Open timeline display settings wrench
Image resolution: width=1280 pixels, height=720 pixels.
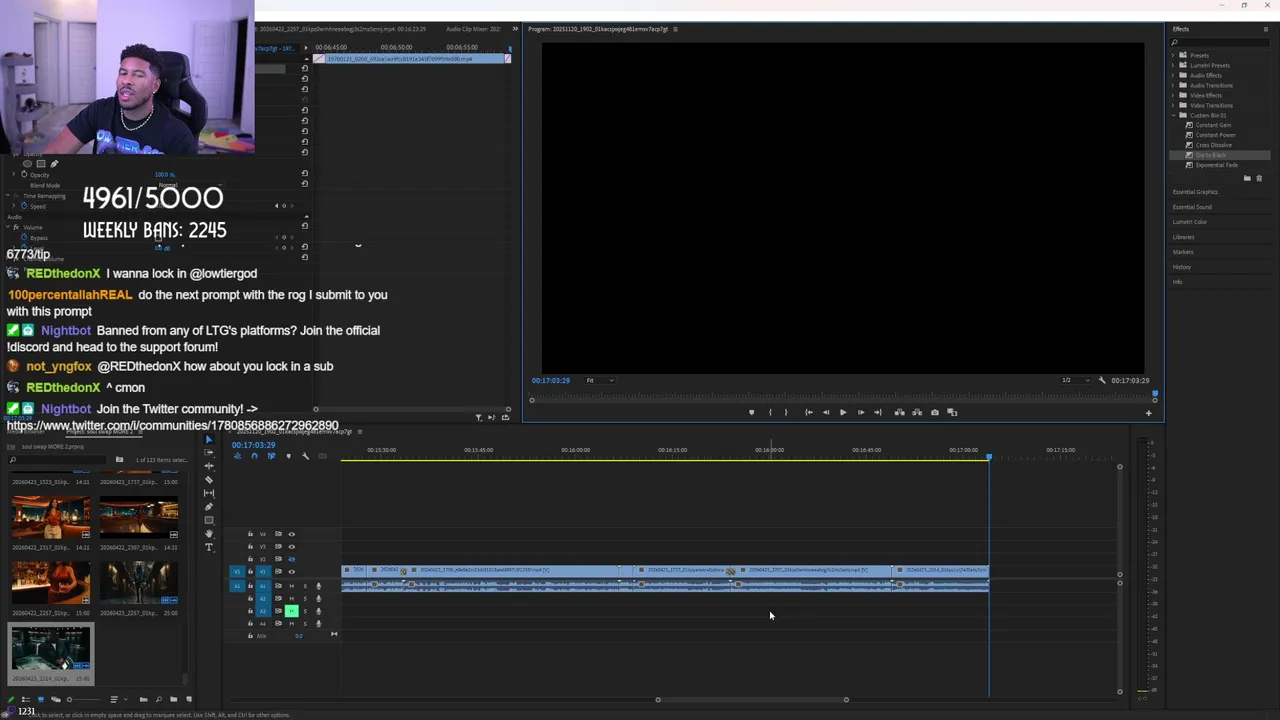[x=305, y=456]
